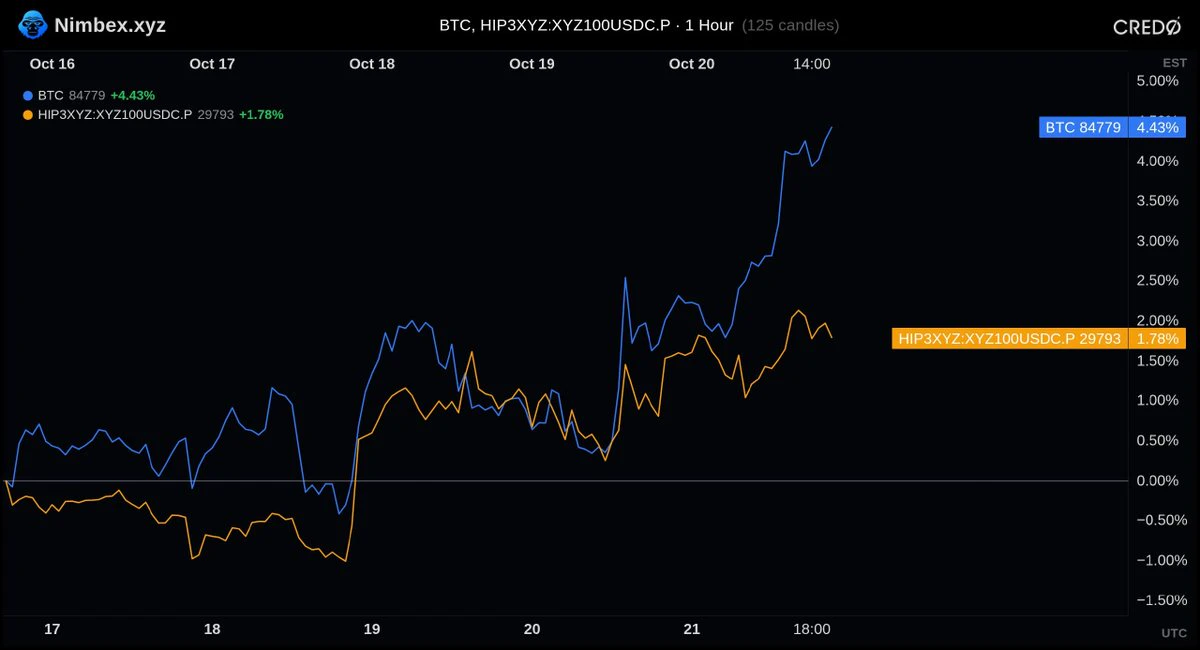
Task: Select the BTC name in the legend
Action: pos(51,96)
